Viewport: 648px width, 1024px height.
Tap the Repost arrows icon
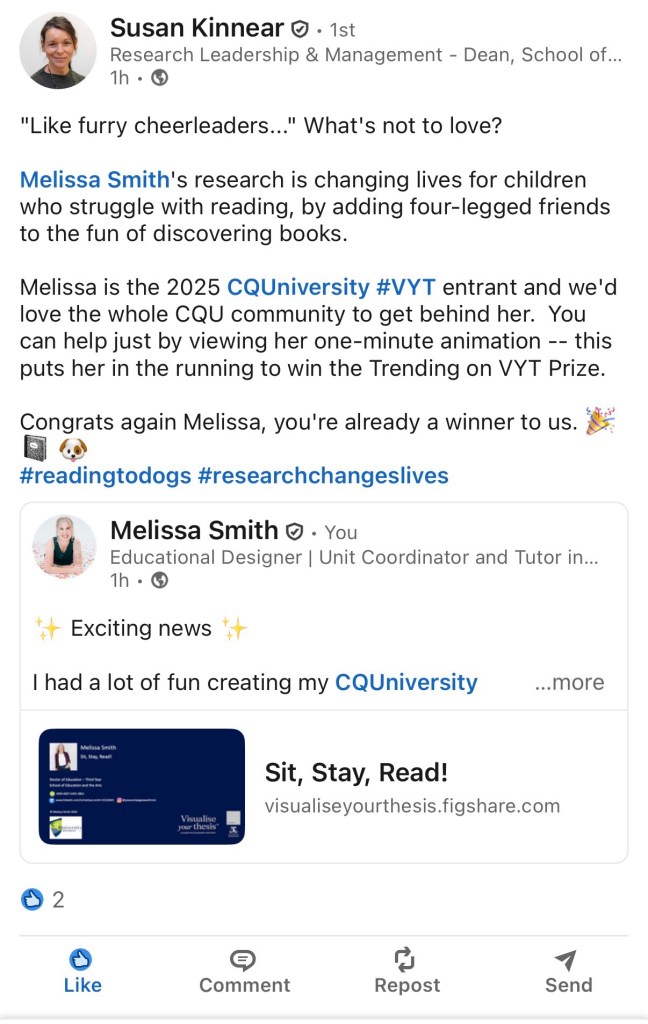click(x=405, y=960)
